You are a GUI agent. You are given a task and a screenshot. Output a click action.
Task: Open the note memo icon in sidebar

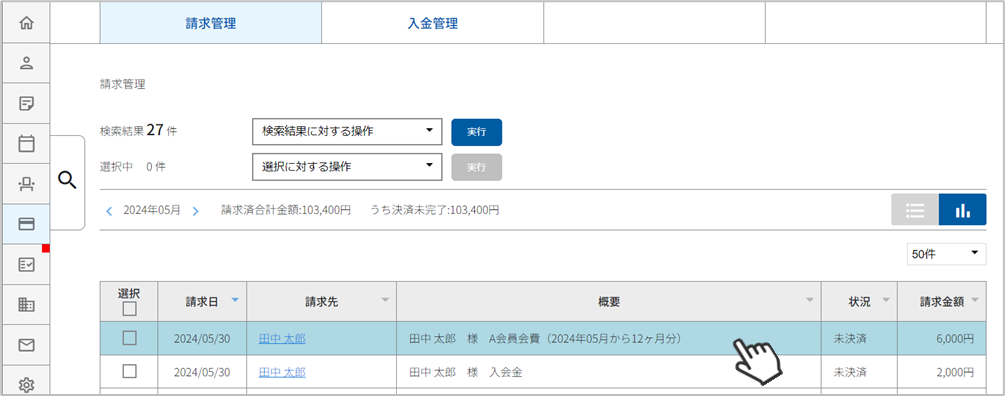[26, 103]
